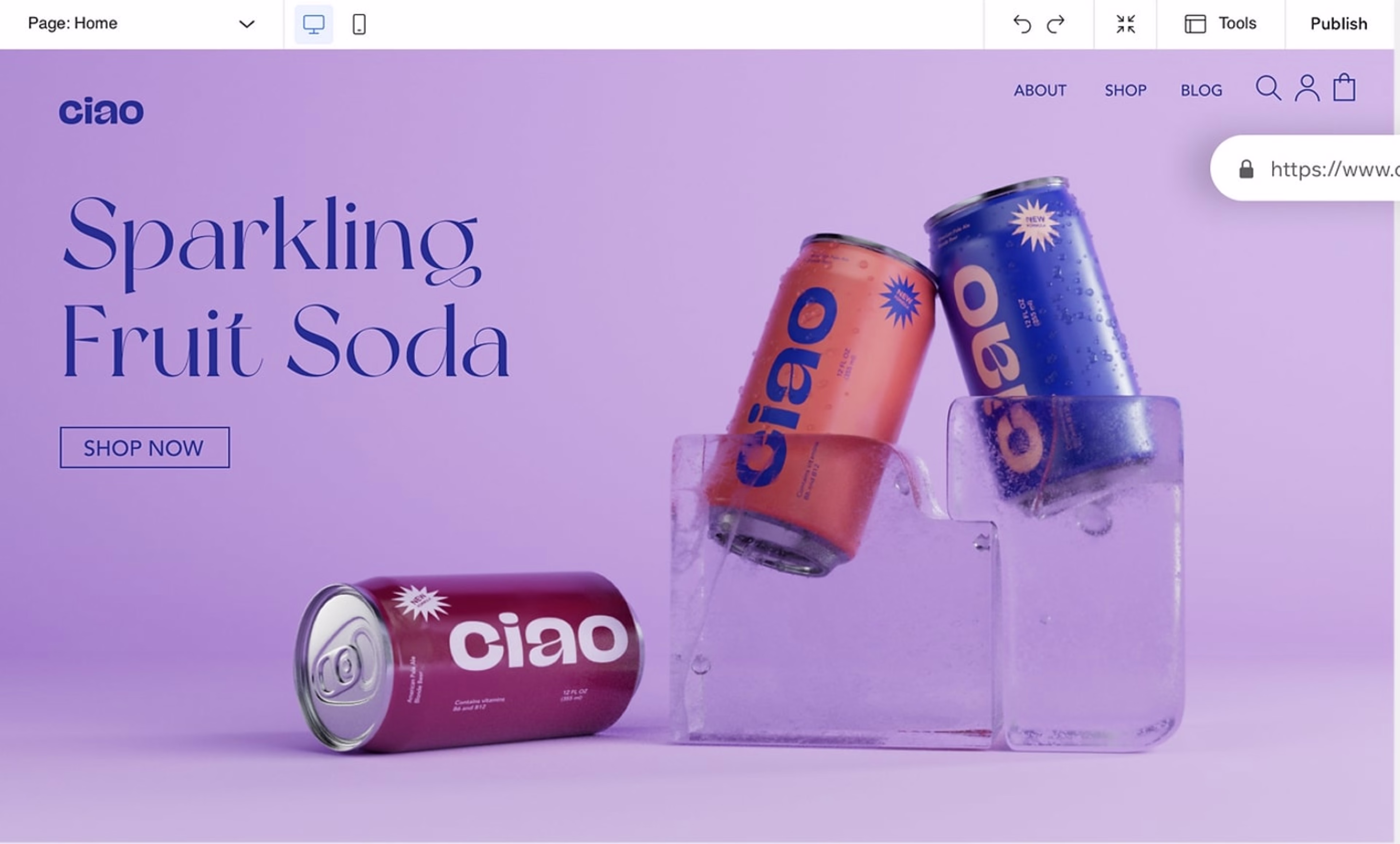Click the https URL address field

click(1305, 168)
